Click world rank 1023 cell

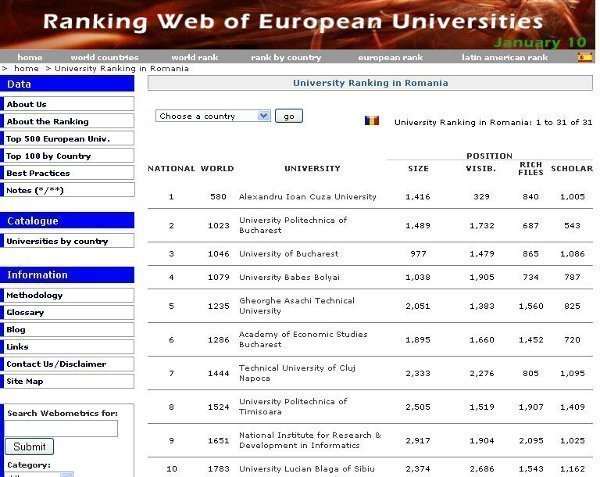pos(218,226)
